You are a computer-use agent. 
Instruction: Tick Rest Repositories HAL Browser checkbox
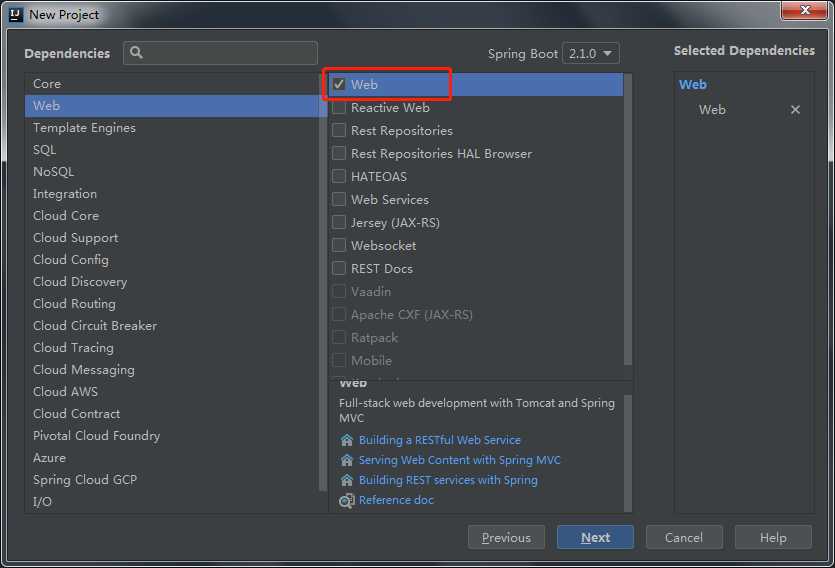tap(339, 153)
